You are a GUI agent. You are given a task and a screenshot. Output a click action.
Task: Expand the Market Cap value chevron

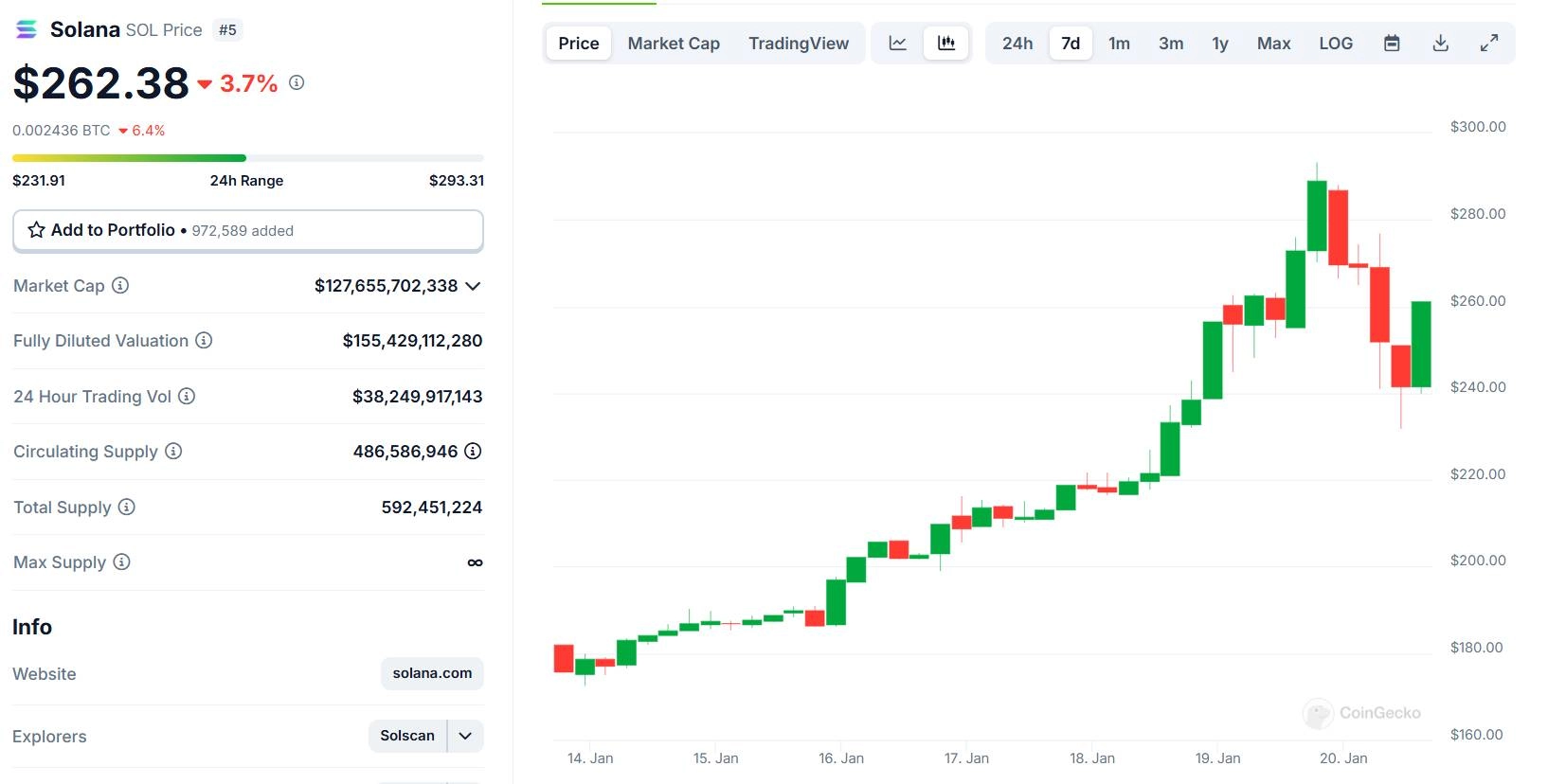(473, 286)
